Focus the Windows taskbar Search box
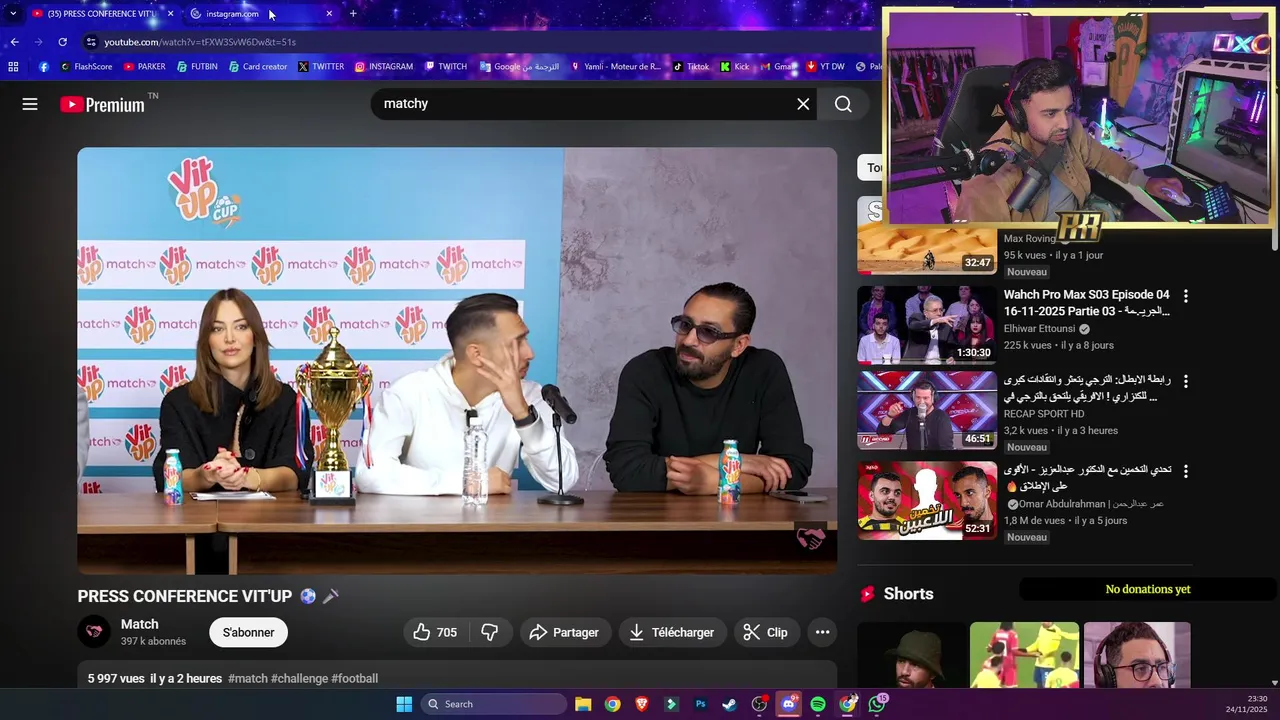Screen dimensions: 1280x720 pyautogui.click(x=494, y=704)
